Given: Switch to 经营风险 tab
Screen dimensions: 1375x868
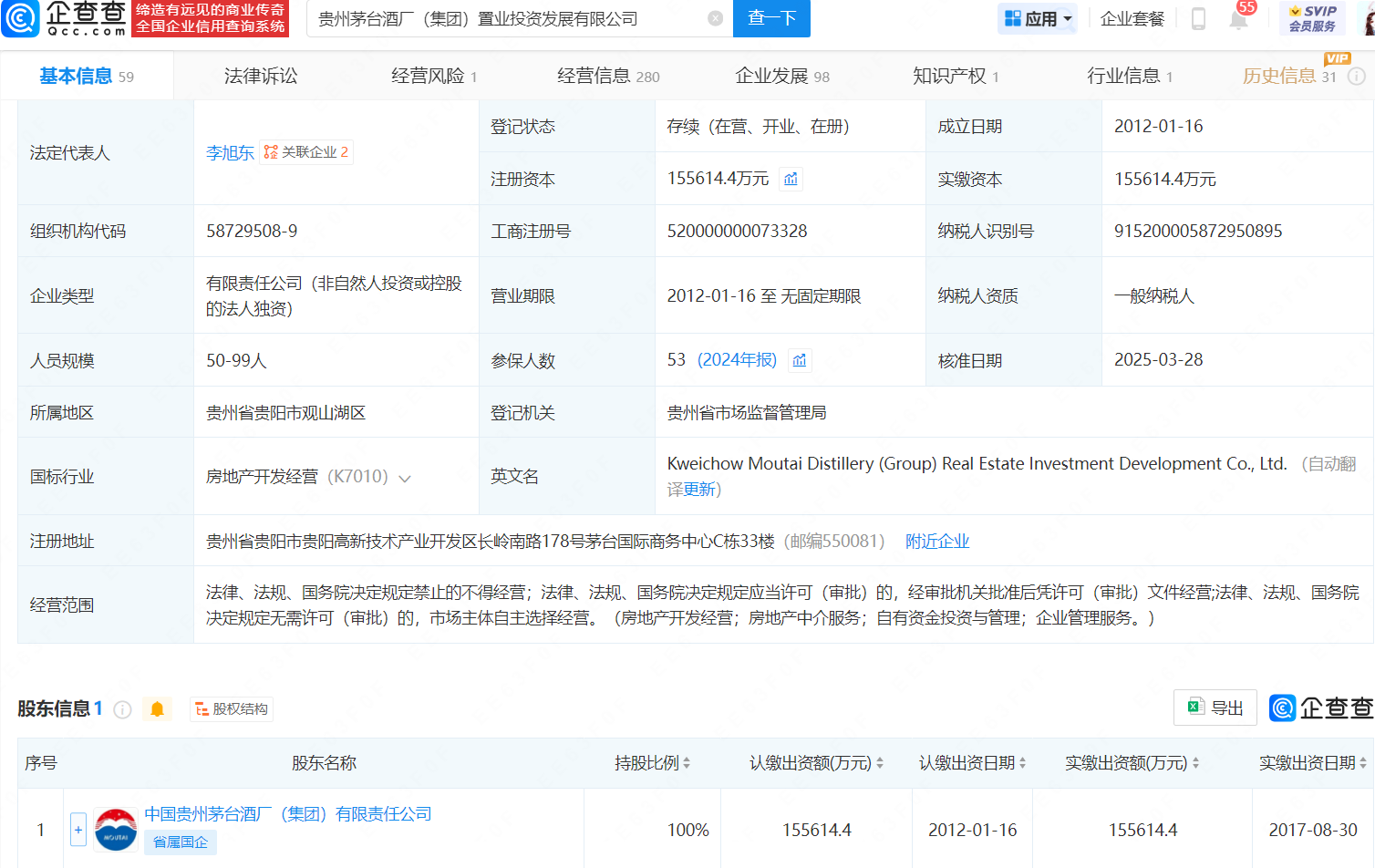Looking at the screenshot, I should pyautogui.click(x=434, y=76).
